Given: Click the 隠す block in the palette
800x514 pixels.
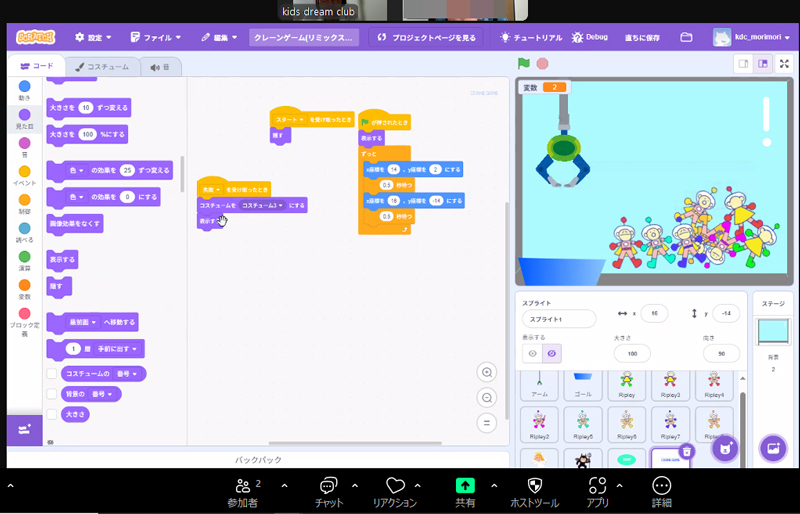Looking at the screenshot, I should pos(59,286).
